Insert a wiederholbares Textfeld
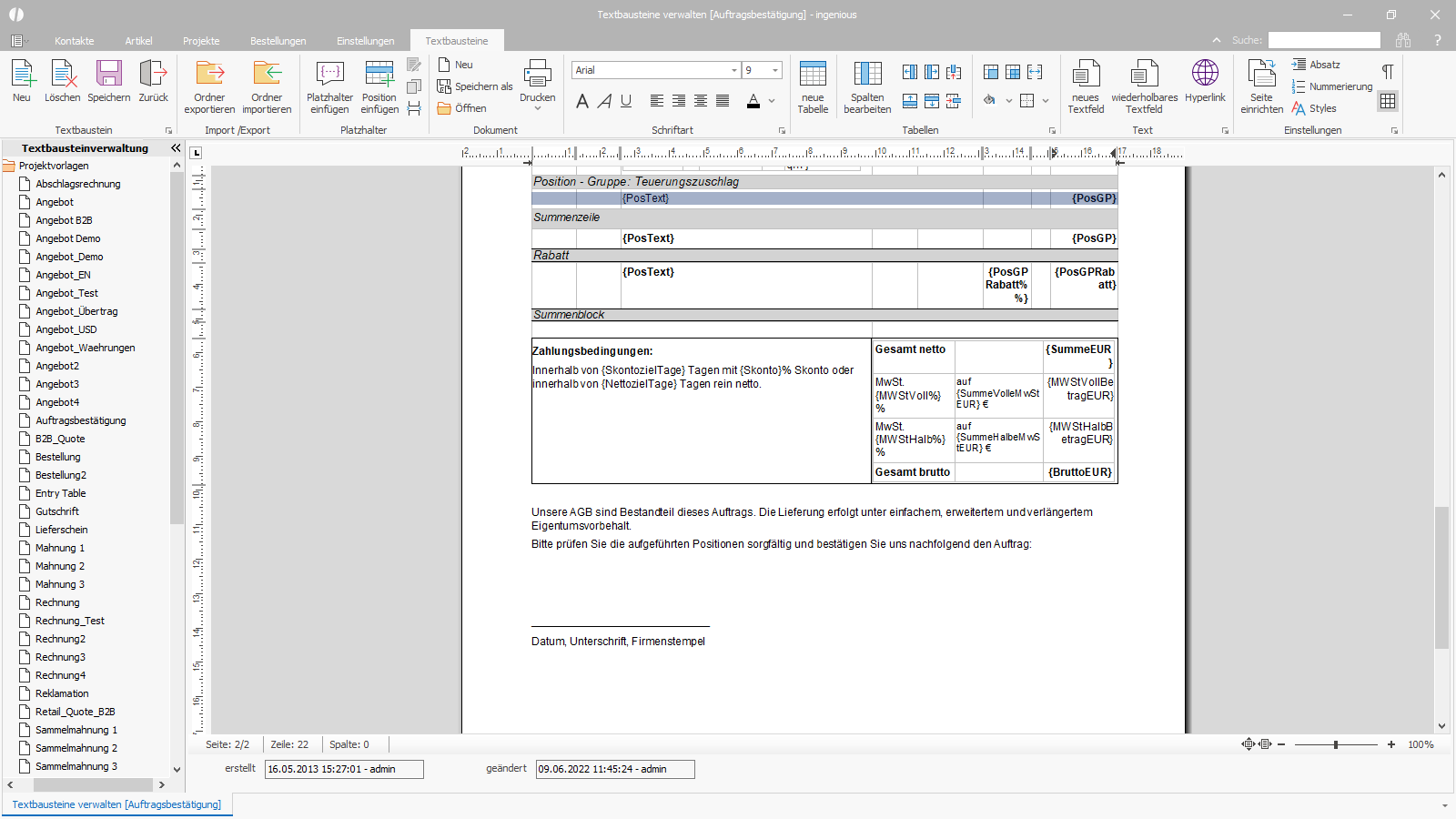1456x819 pixels. point(1144,87)
